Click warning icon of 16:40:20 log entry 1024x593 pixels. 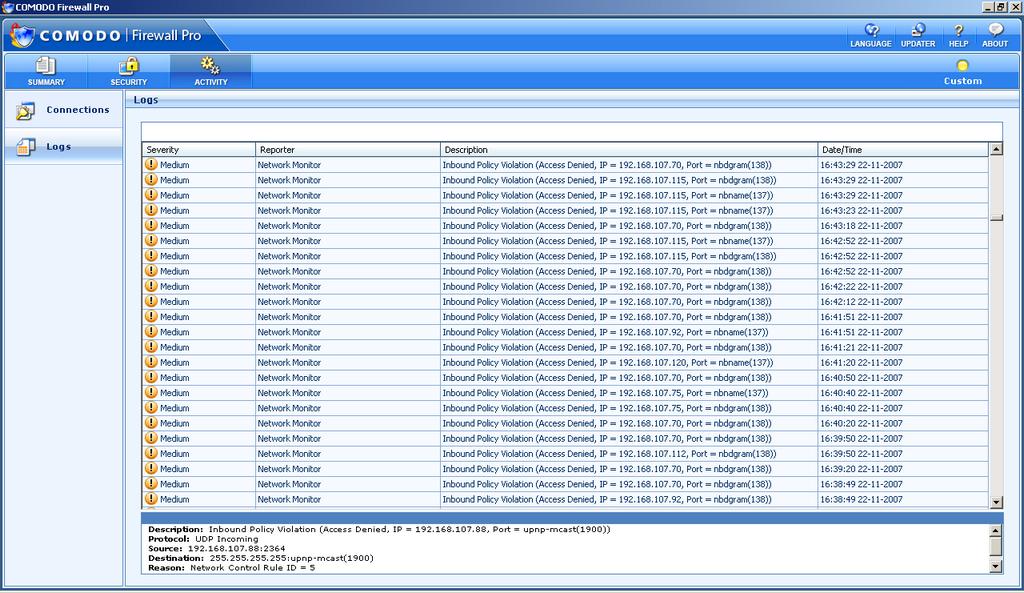tap(151, 423)
